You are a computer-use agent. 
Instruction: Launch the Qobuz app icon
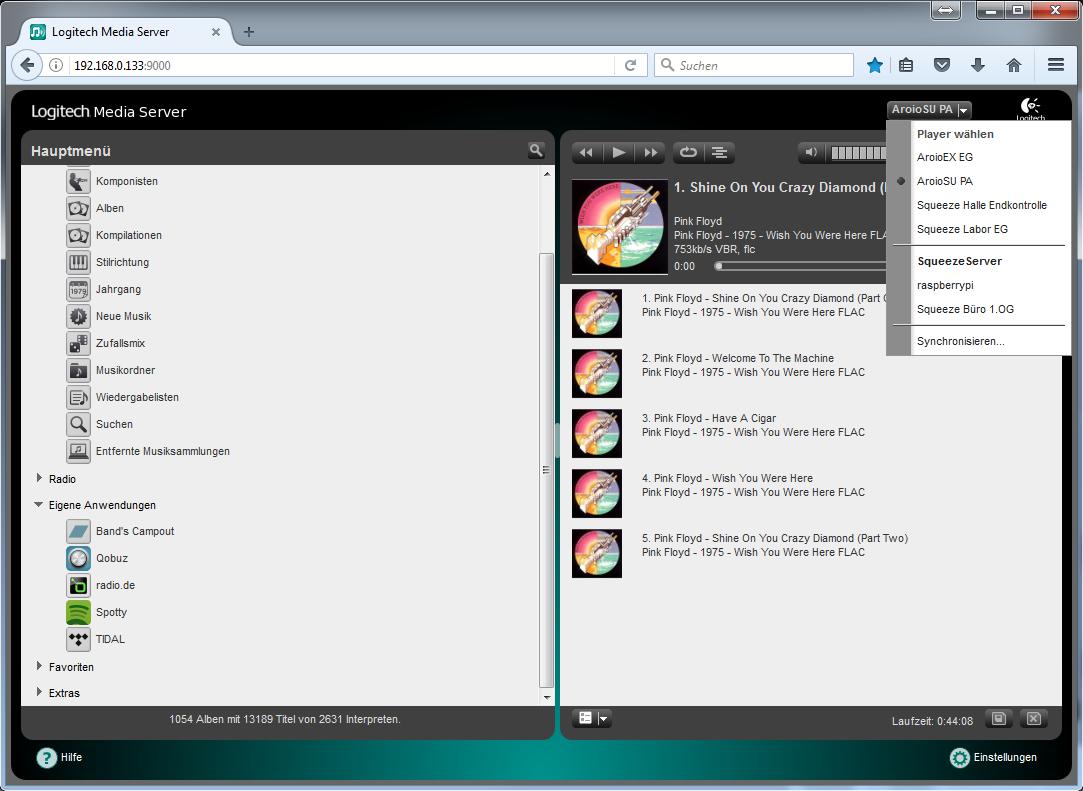(x=78, y=558)
